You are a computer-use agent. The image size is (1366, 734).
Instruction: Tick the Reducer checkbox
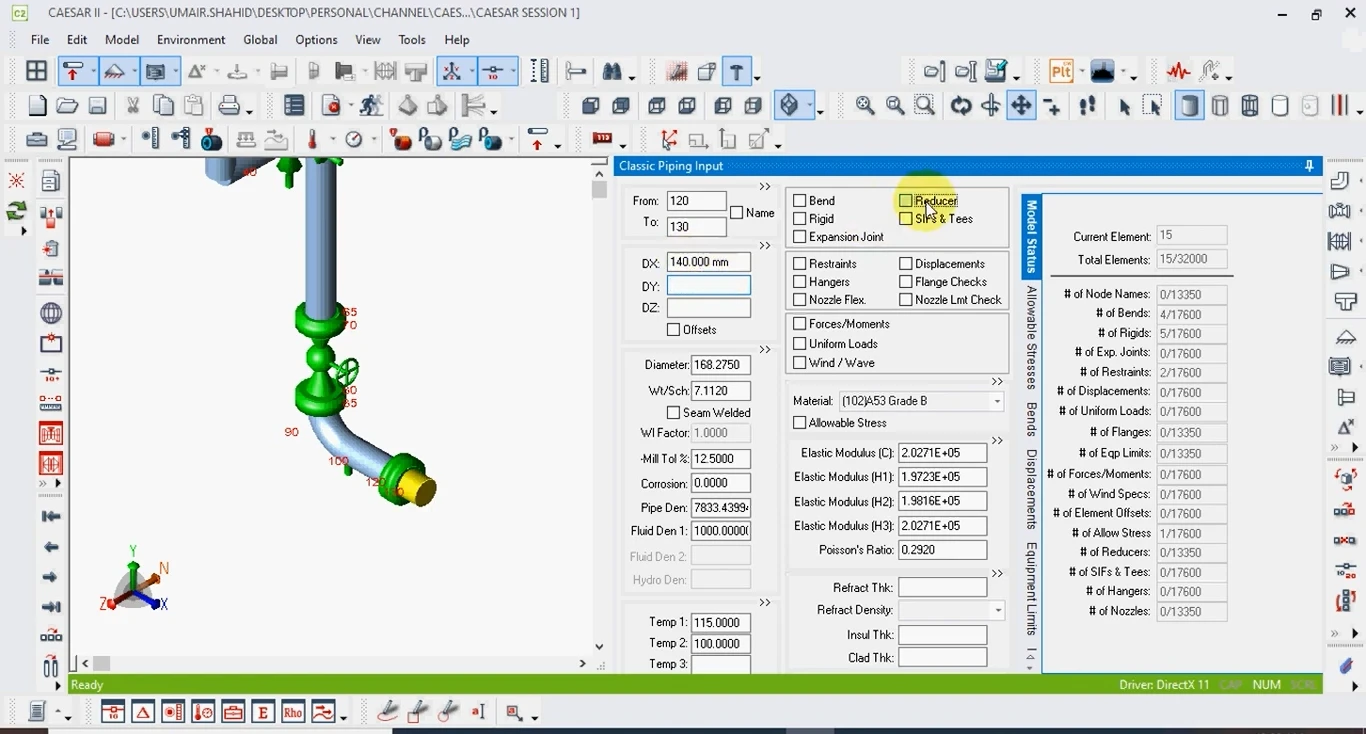coord(906,201)
